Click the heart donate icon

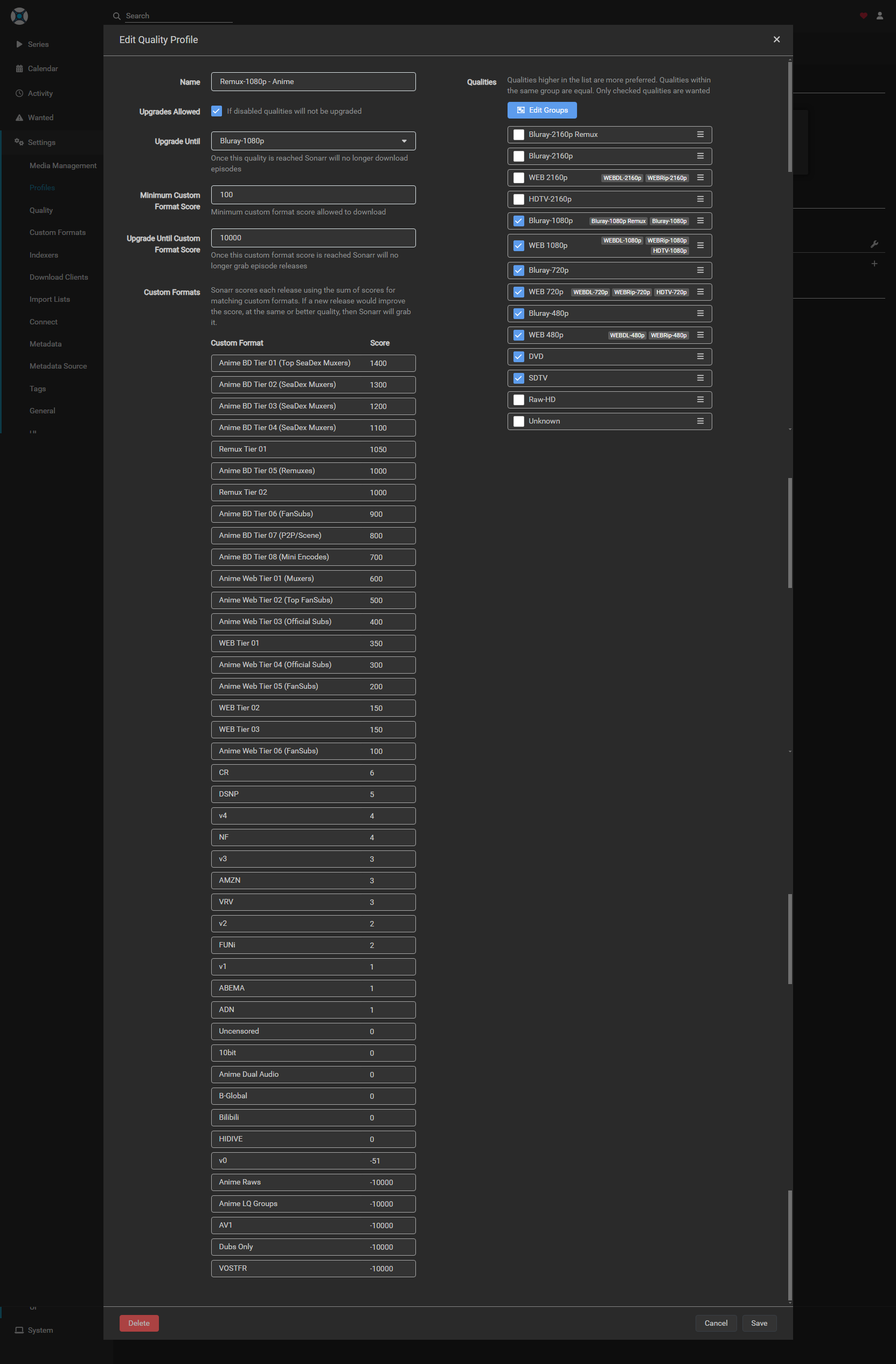coord(863,16)
